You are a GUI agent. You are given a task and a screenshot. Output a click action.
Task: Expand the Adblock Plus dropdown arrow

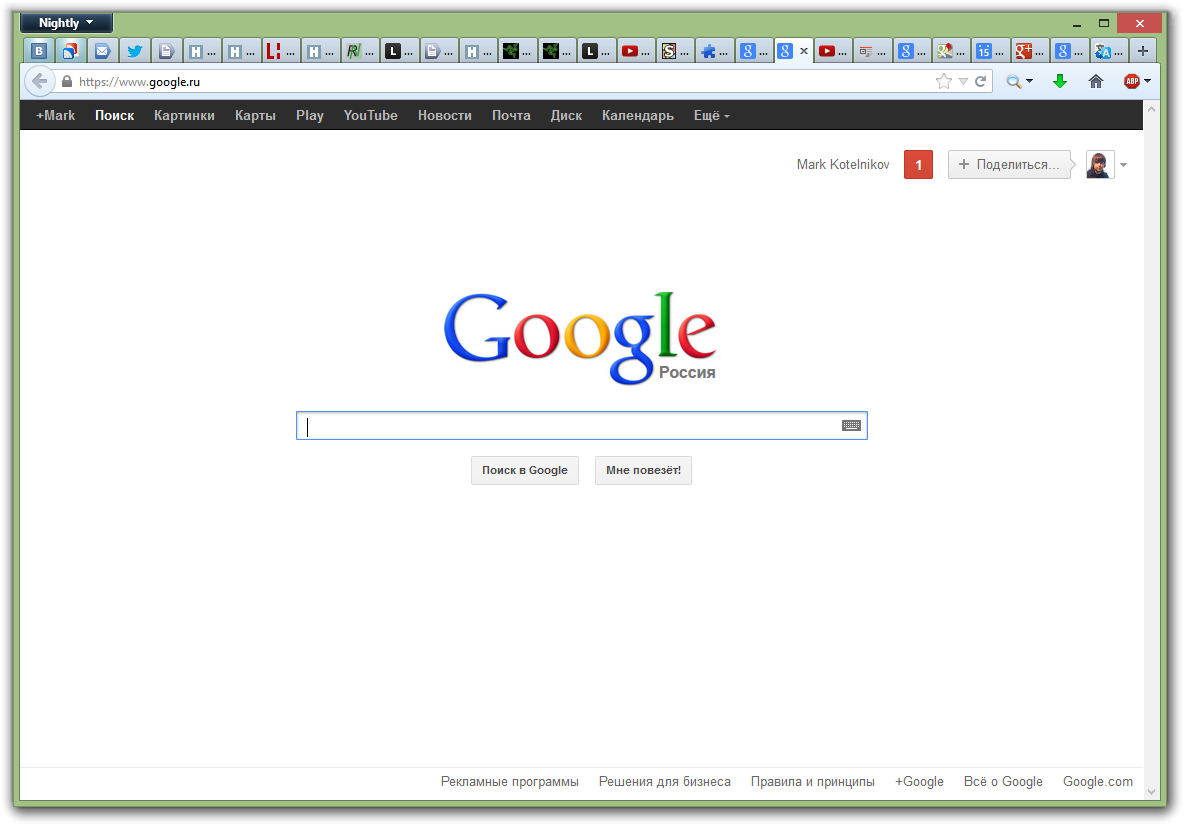click(1147, 82)
